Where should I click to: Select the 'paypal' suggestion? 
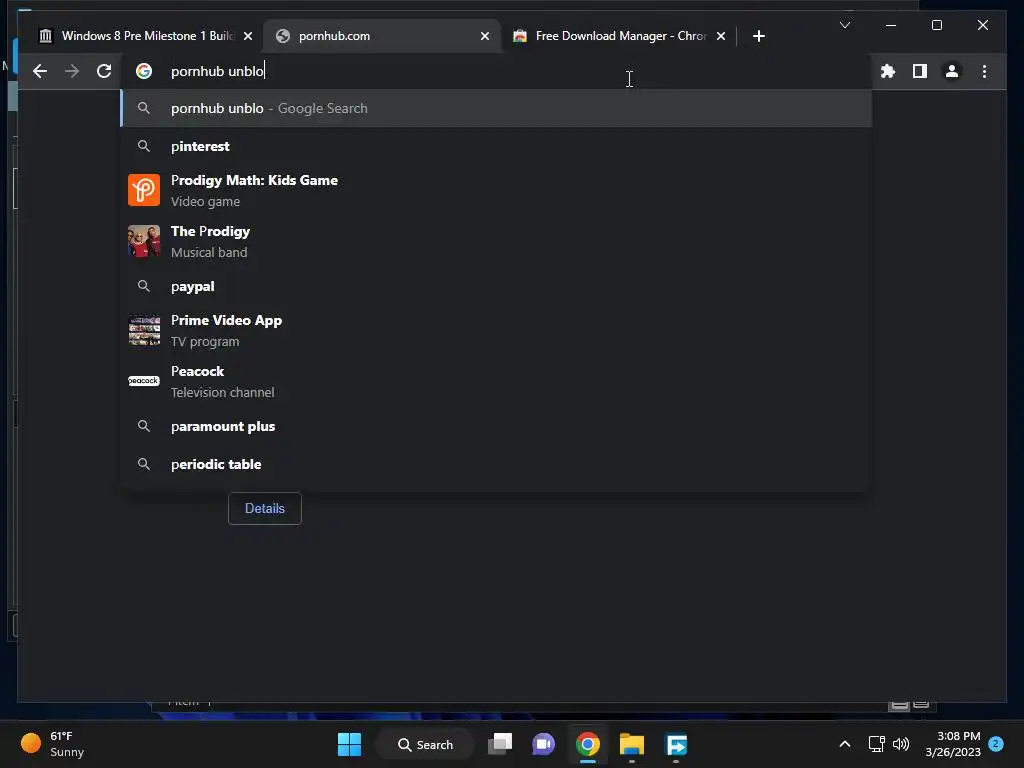coord(496,286)
